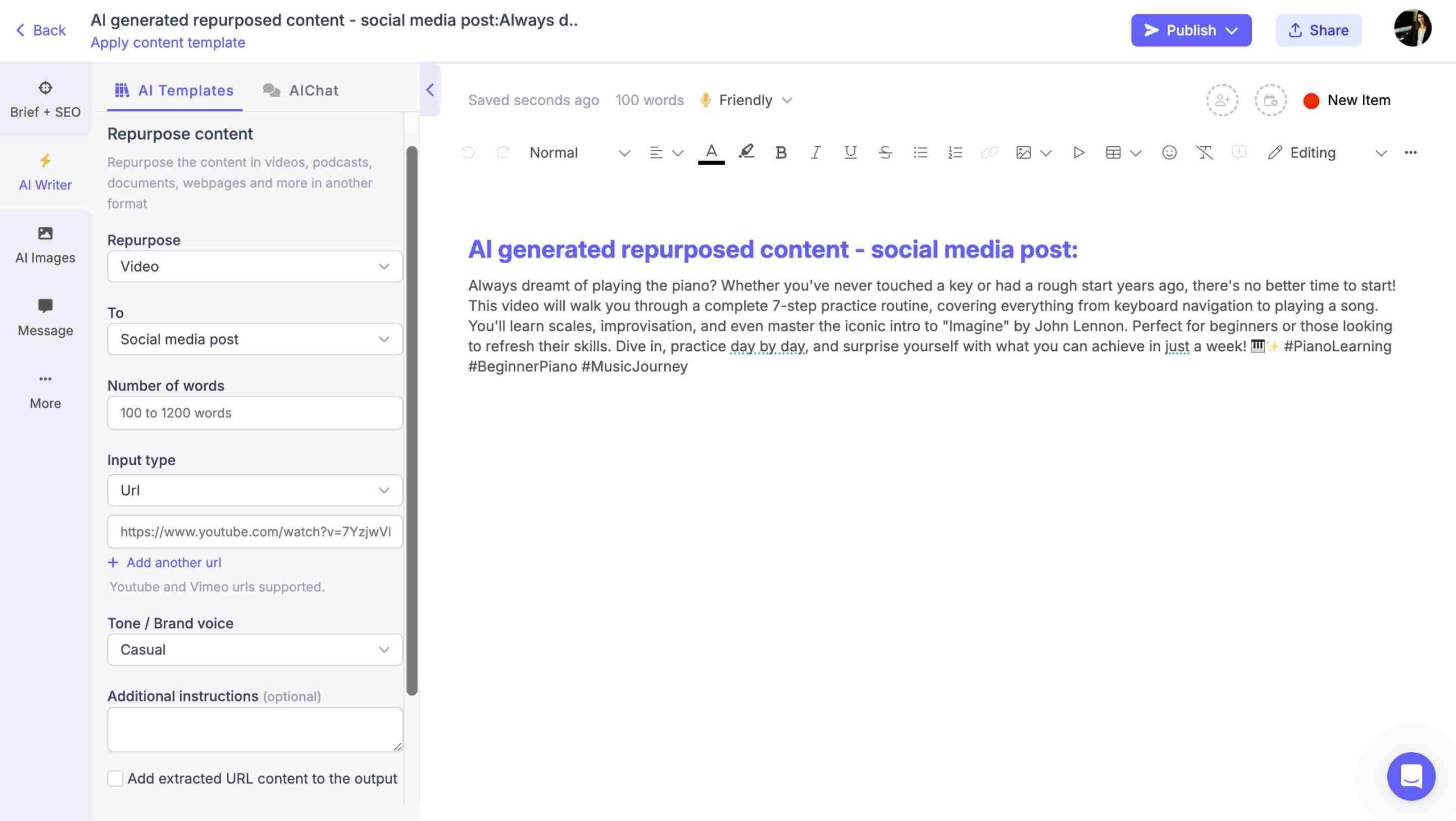The image size is (1456, 821).
Task: Click the Insert table icon
Action: tap(1113, 152)
